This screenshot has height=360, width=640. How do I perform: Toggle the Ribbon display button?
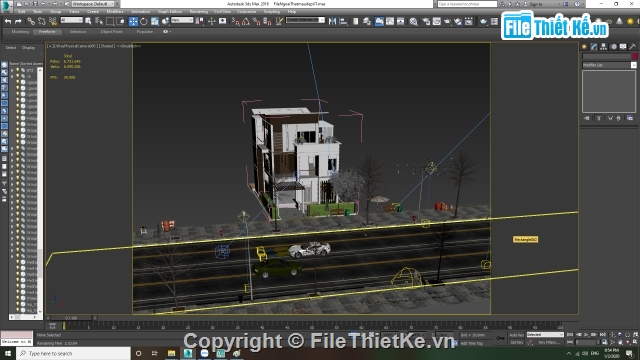379,21
